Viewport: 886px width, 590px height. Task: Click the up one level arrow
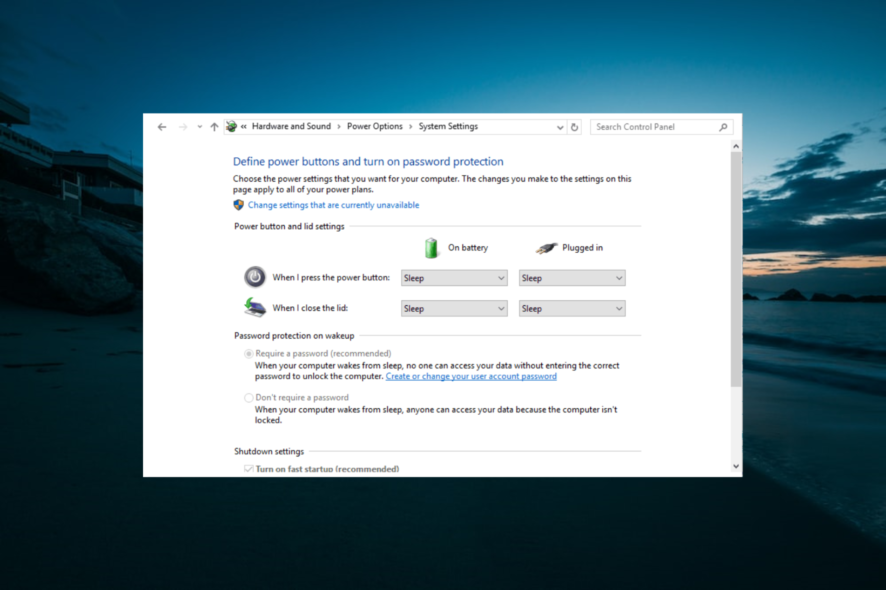pos(214,127)
